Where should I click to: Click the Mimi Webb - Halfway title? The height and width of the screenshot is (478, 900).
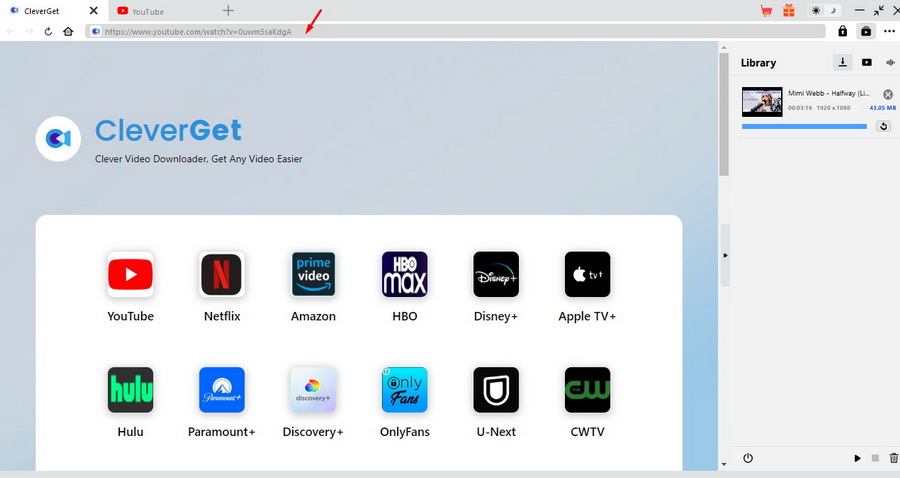(828, 93)
